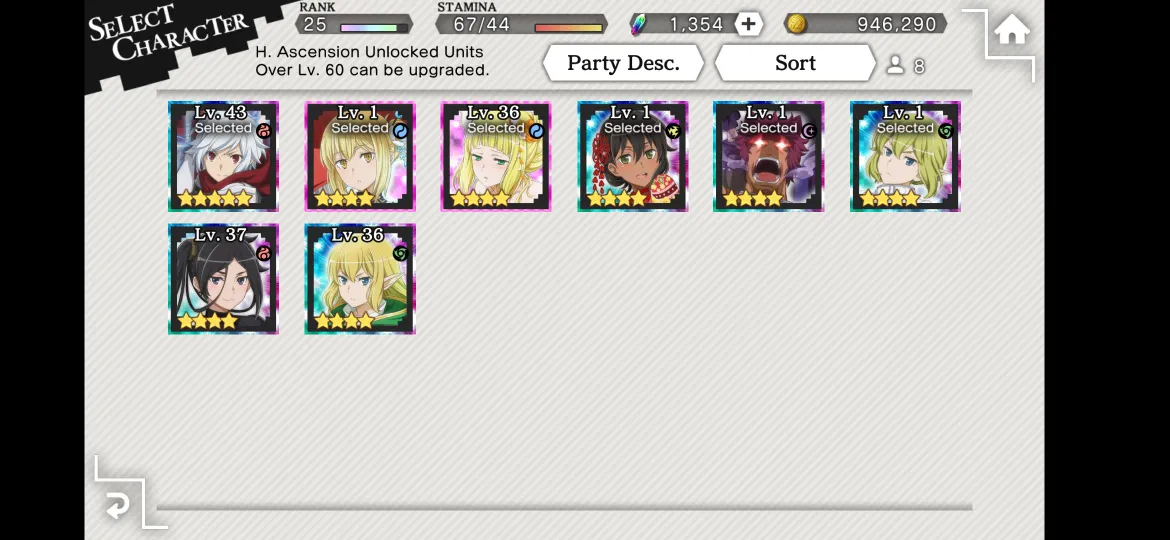Tap the rainbow gem currency icon

(638, 24)
